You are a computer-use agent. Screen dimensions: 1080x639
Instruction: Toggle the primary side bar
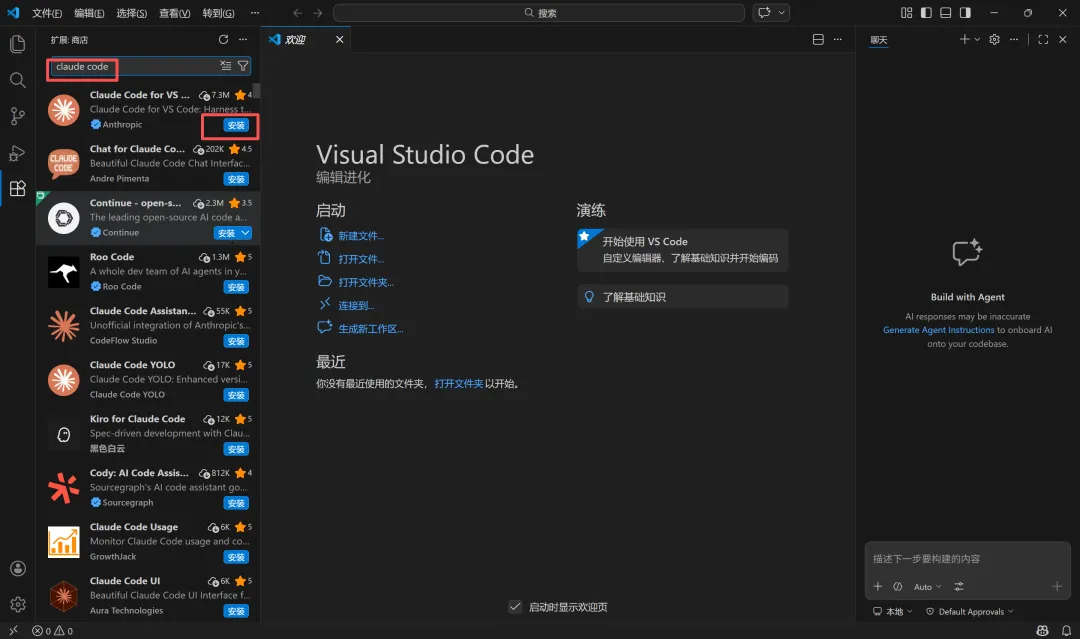click(926, 12)
